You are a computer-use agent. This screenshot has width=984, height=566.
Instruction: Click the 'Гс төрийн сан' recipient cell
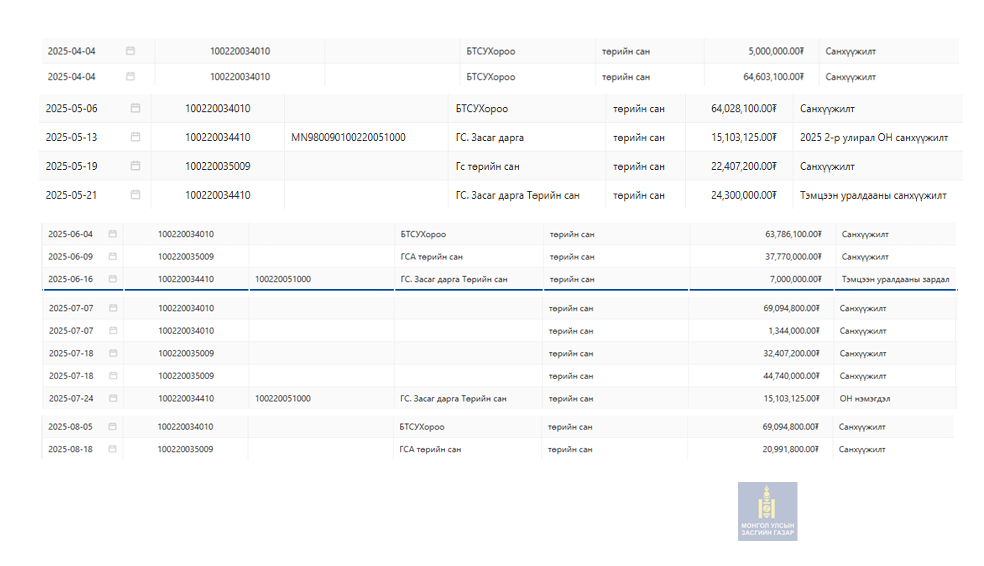[487, 166]
